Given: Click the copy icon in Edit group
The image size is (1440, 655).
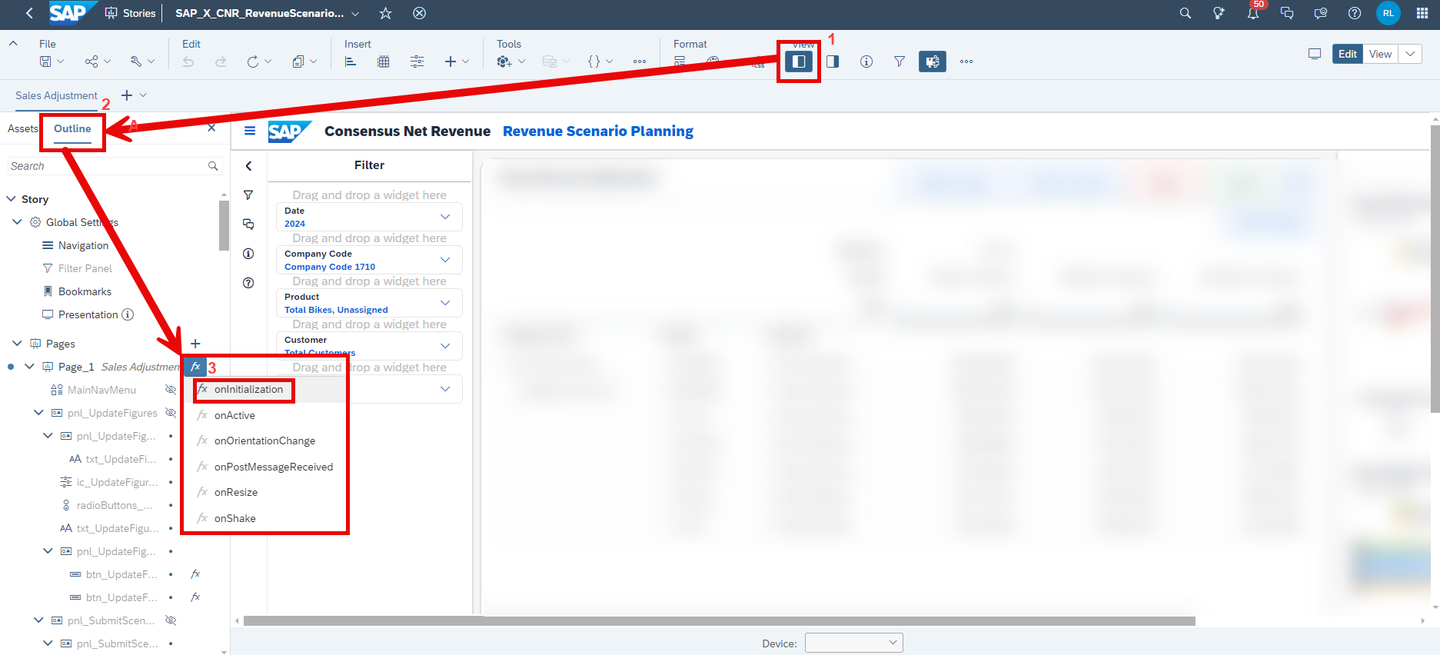Looking at the screenshot, I should click(298, 61).
